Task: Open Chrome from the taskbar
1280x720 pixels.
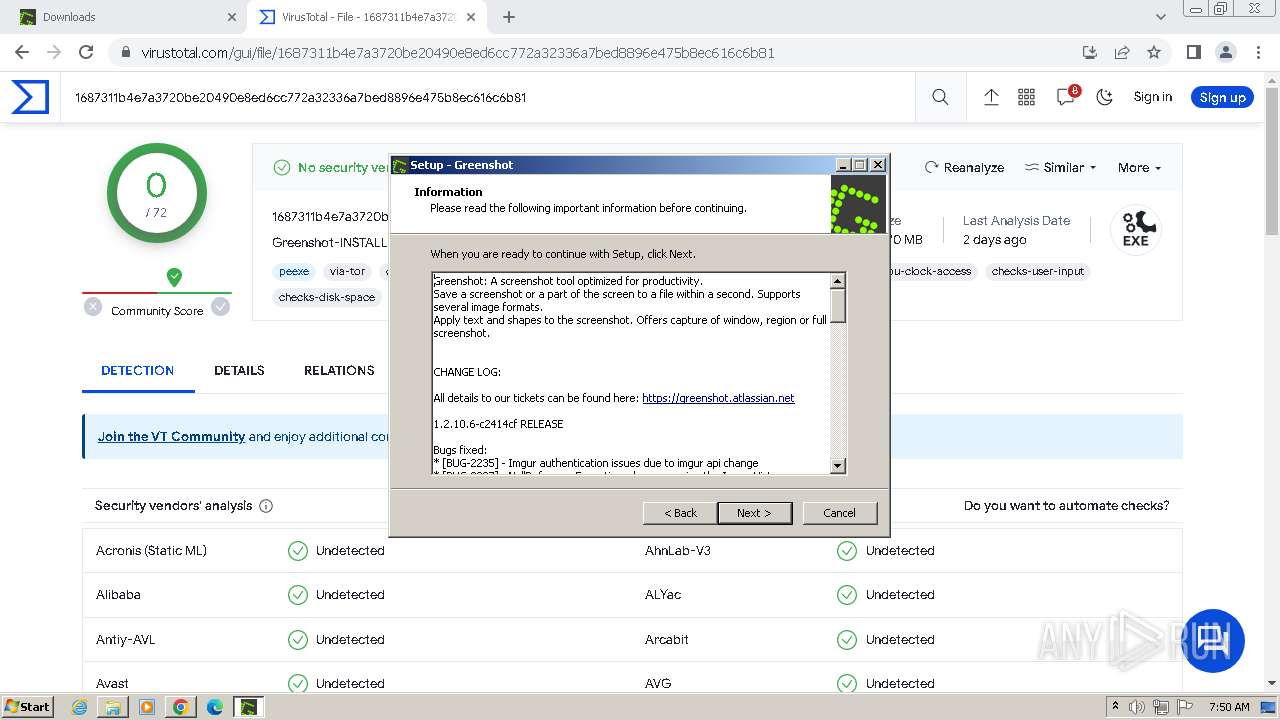Action: [x=180, y=707]
